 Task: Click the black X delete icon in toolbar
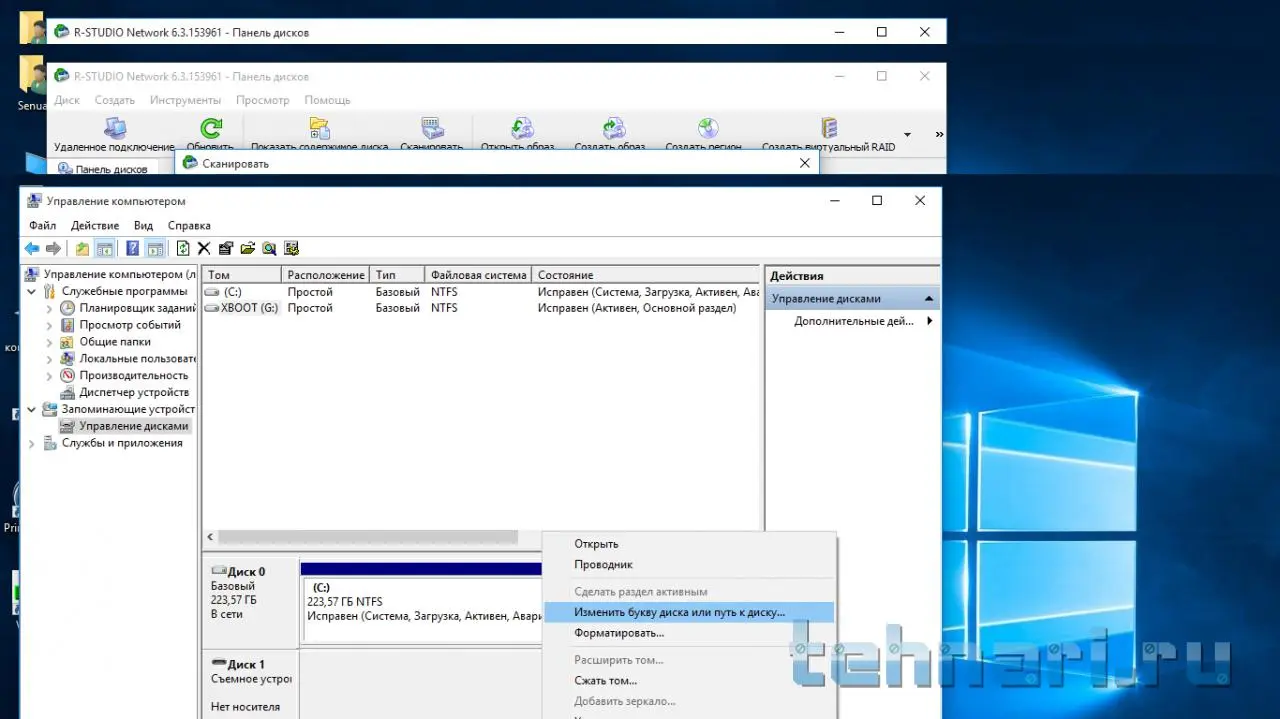(204, 249)
